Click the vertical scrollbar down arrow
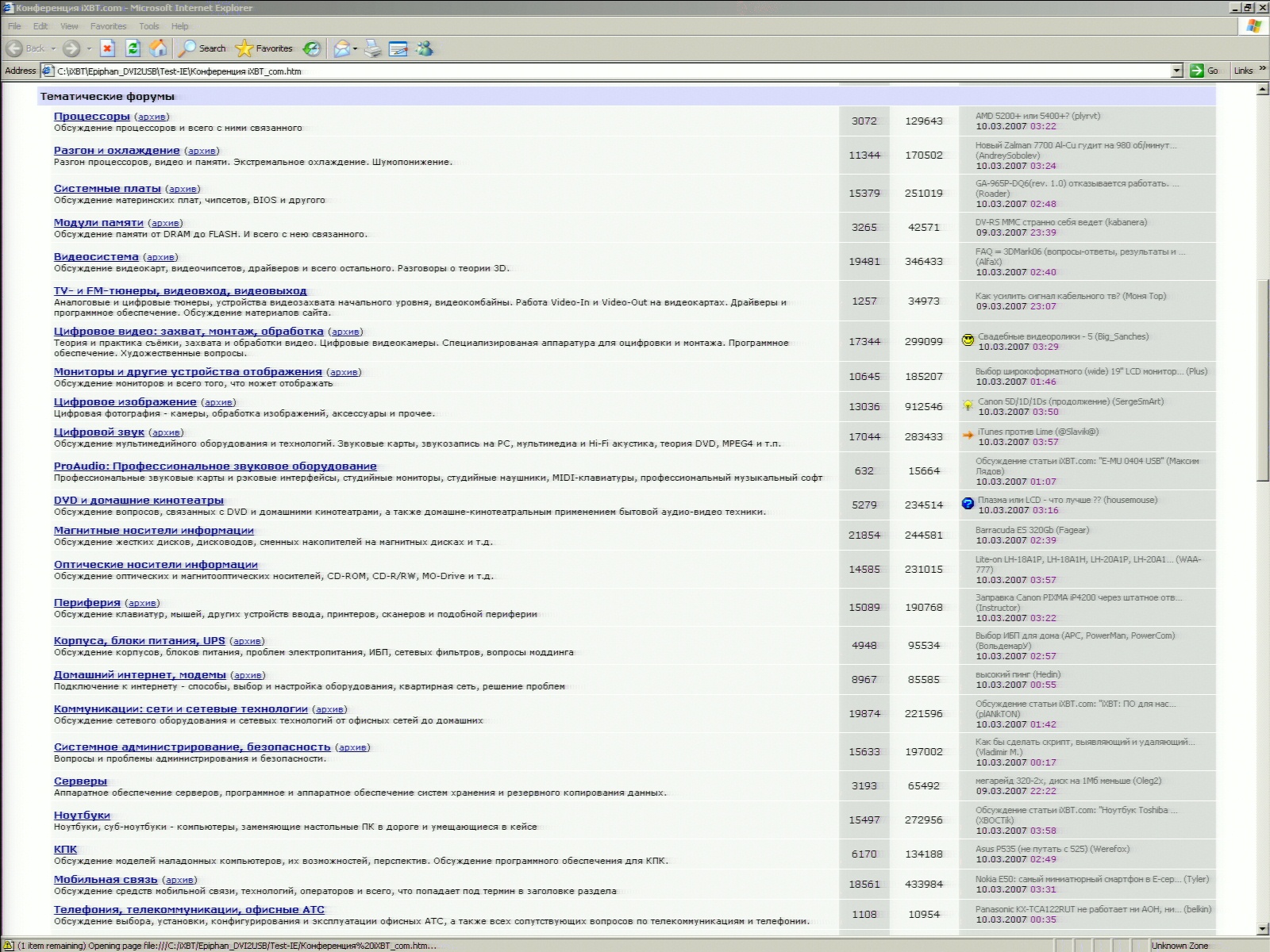 pyautogui.click(x=1263, y=929)
